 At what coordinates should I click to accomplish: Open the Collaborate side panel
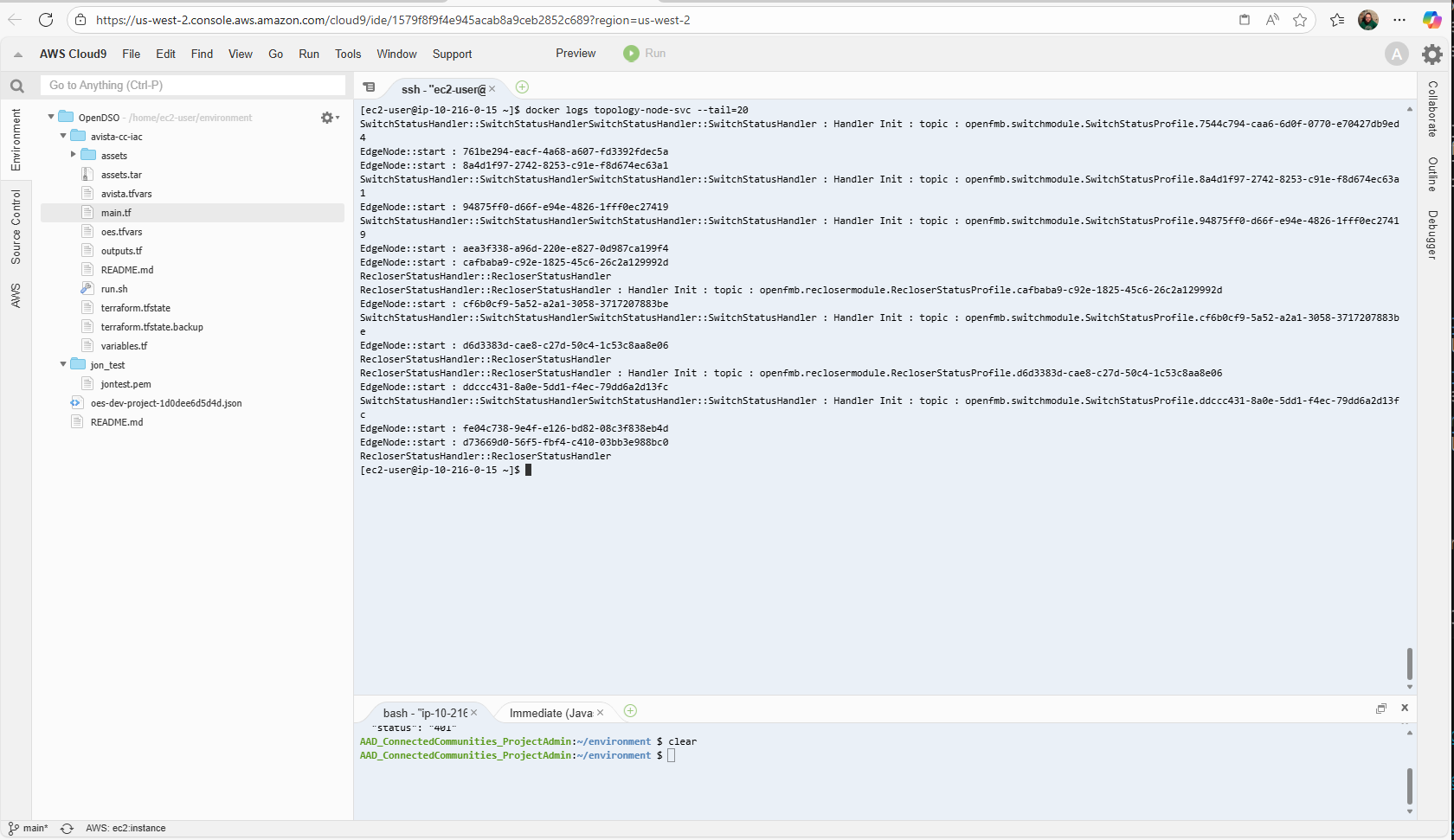tap(1433, 109)
